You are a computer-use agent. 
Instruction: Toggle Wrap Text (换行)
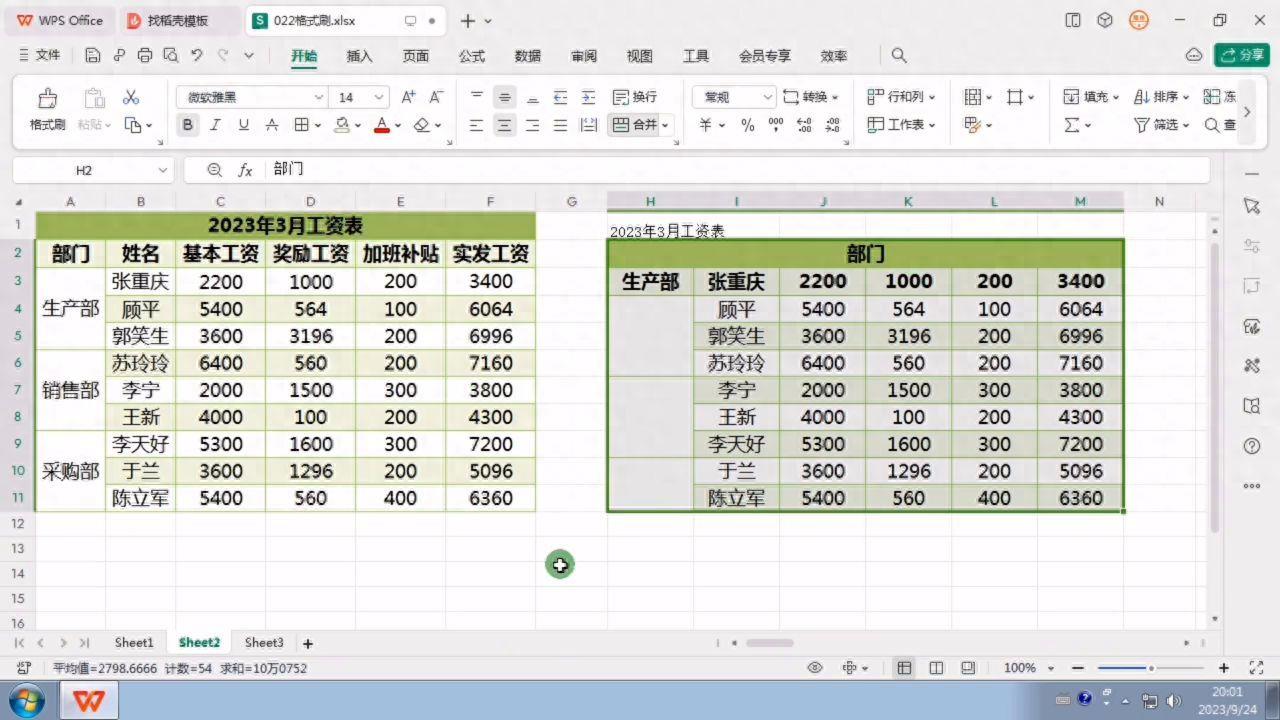[635, 97]
